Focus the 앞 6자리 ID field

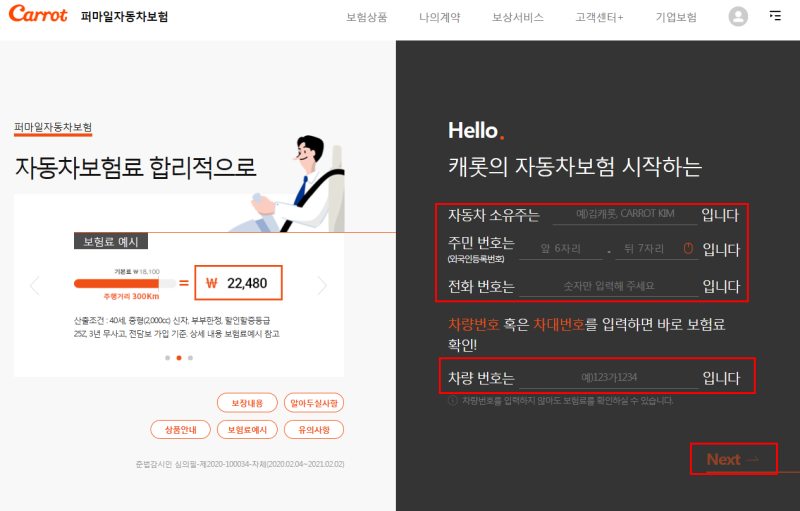[561, 249]
